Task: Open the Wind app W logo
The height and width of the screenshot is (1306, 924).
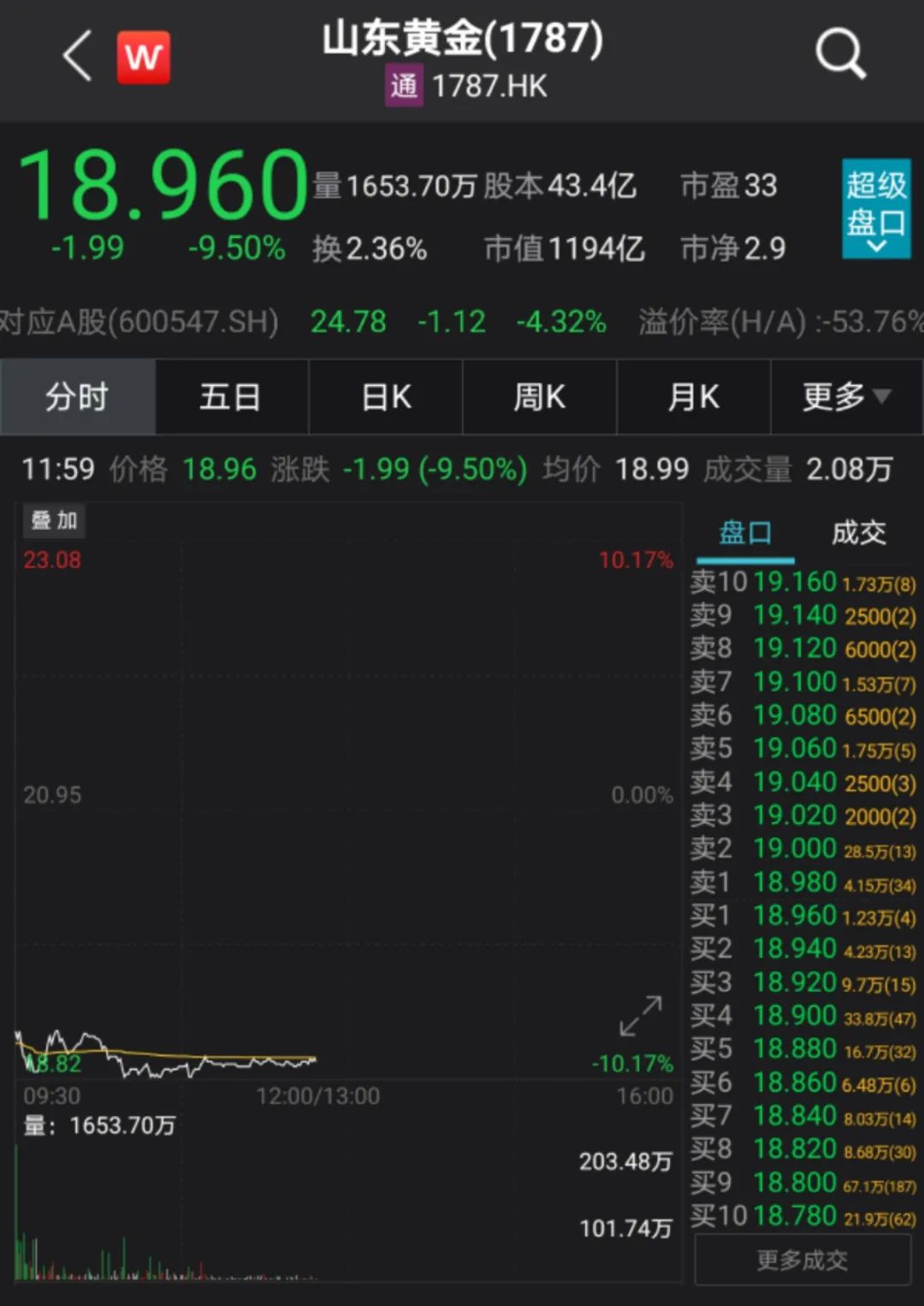Action: click(x=143, y=56)
